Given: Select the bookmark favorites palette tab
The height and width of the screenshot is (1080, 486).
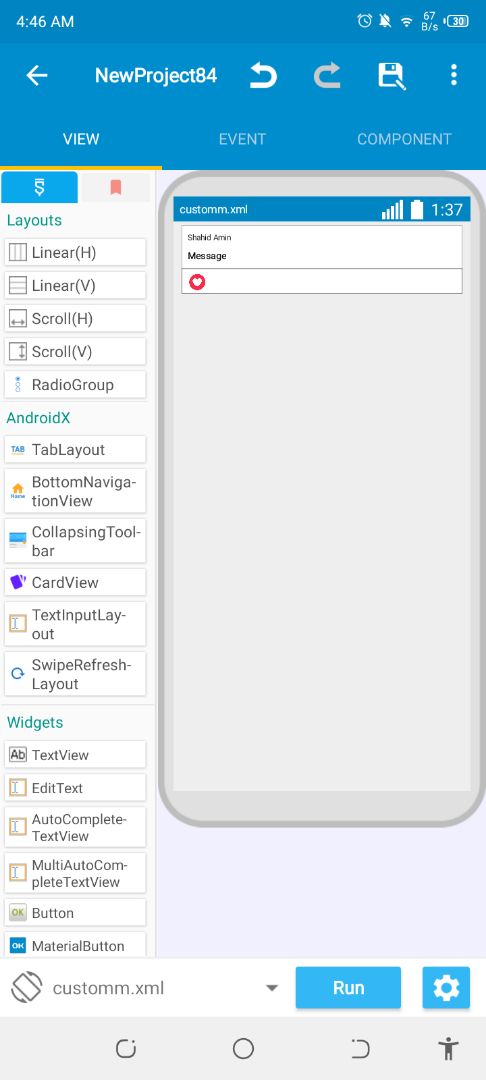Looking at the screenshot, I should click(116, 187).
